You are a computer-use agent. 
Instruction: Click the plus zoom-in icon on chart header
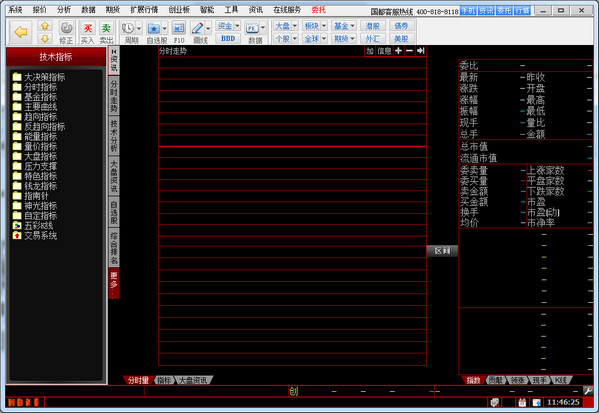pyautogui.click(x=398, y=51)
